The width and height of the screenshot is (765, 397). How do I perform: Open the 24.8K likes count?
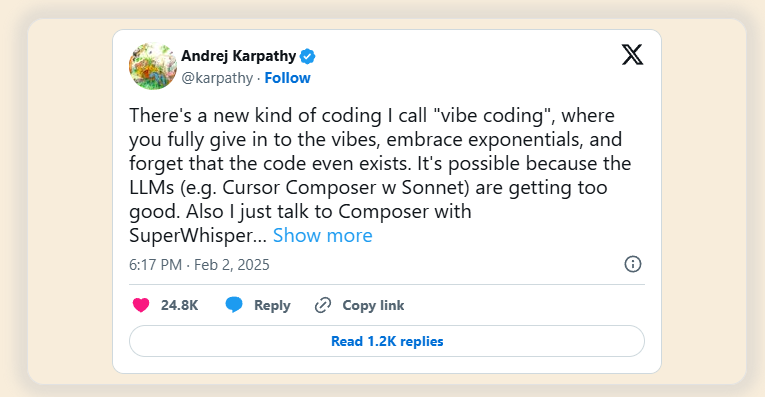pos(180,305)
